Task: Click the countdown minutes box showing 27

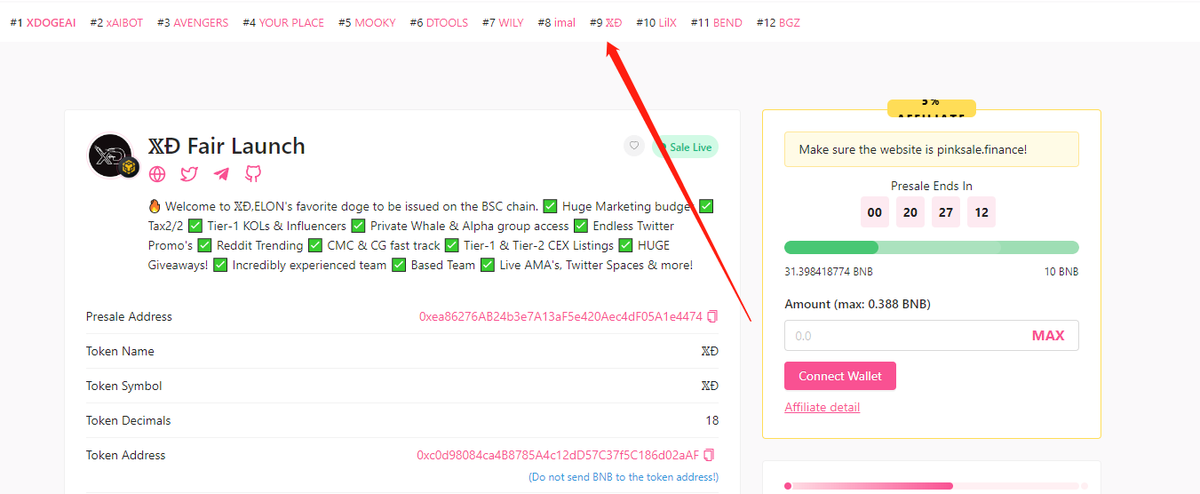Action: [x=947, y=212]
